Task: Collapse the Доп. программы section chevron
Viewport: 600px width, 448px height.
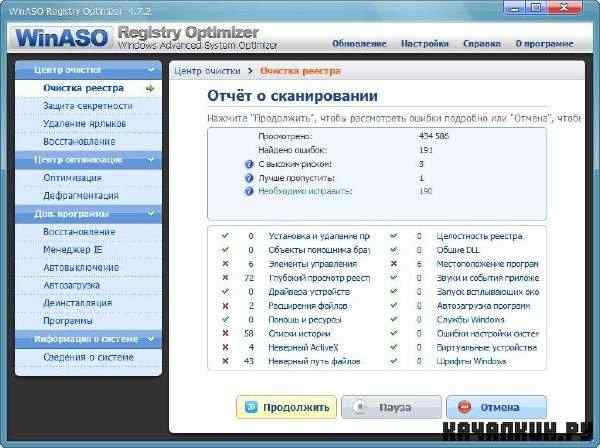Action: click(151, 213)
